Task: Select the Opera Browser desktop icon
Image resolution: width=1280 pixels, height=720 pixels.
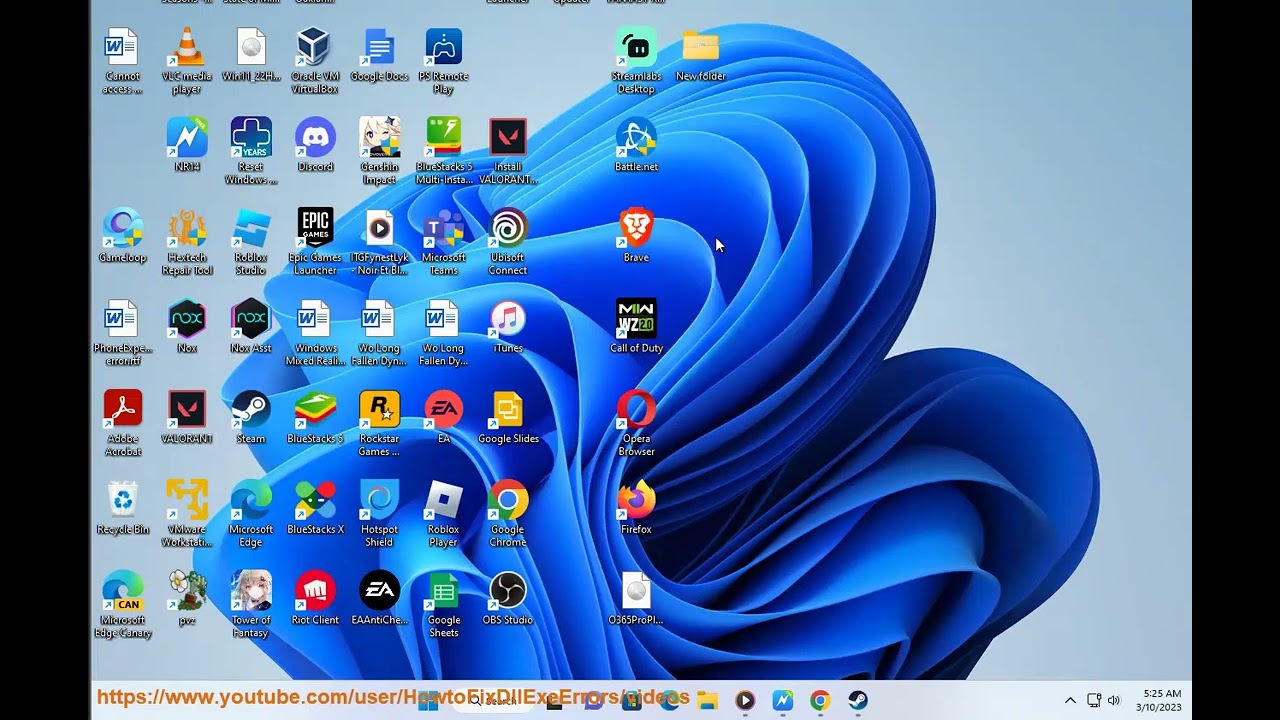Action: [x=636, y=424]
